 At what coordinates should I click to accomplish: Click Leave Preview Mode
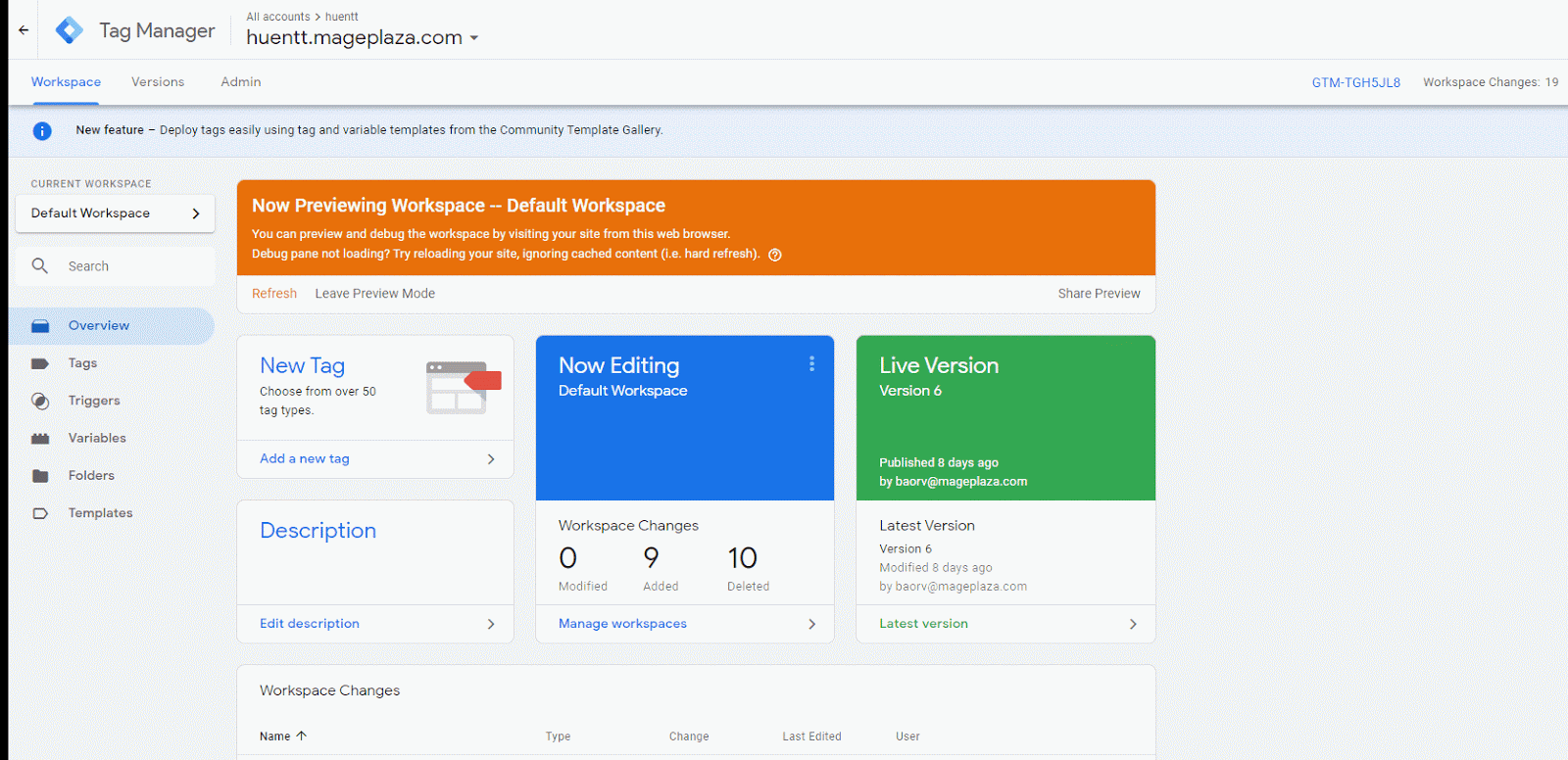(375, 294)
